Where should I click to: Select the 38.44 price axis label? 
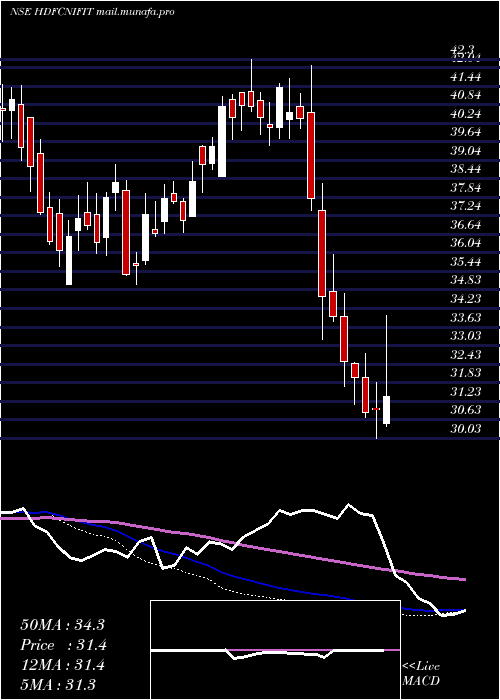[x=465, y=170]
